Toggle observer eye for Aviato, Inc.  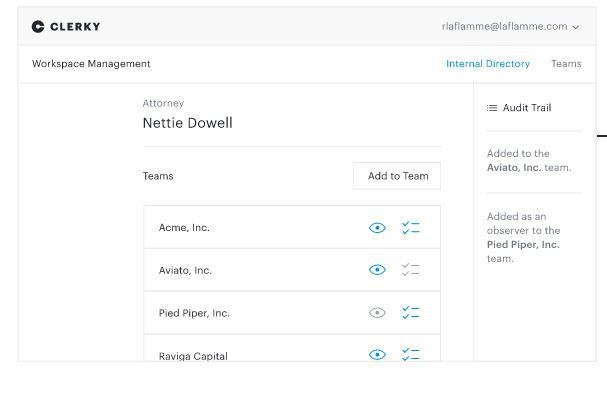pos(377,270)
